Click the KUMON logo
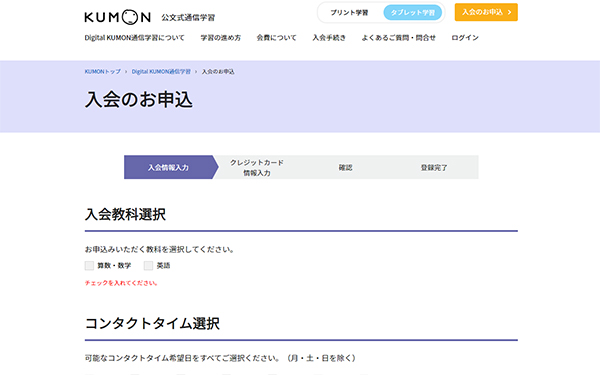This screenshot has width=600, height=375. tap(117, 17)
